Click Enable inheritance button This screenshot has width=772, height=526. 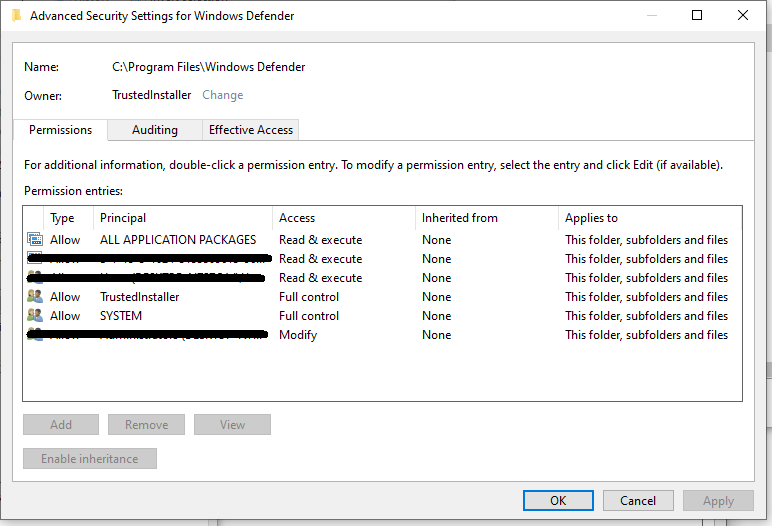point(90,459)
